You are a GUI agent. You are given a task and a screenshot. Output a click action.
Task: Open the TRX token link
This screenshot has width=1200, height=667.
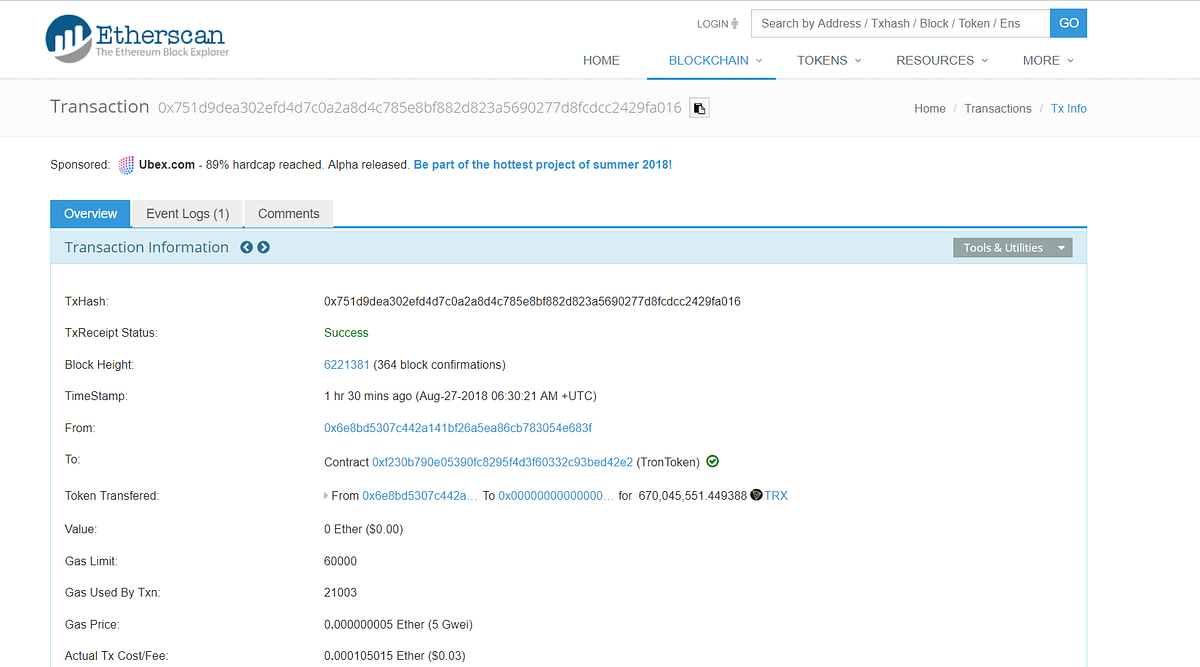(776, 496)
